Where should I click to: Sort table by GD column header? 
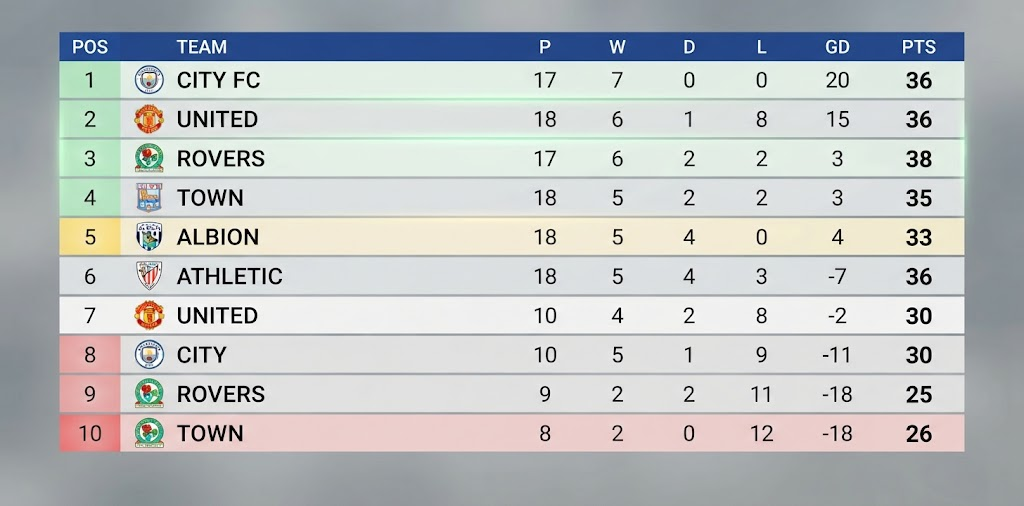point(837,47)
